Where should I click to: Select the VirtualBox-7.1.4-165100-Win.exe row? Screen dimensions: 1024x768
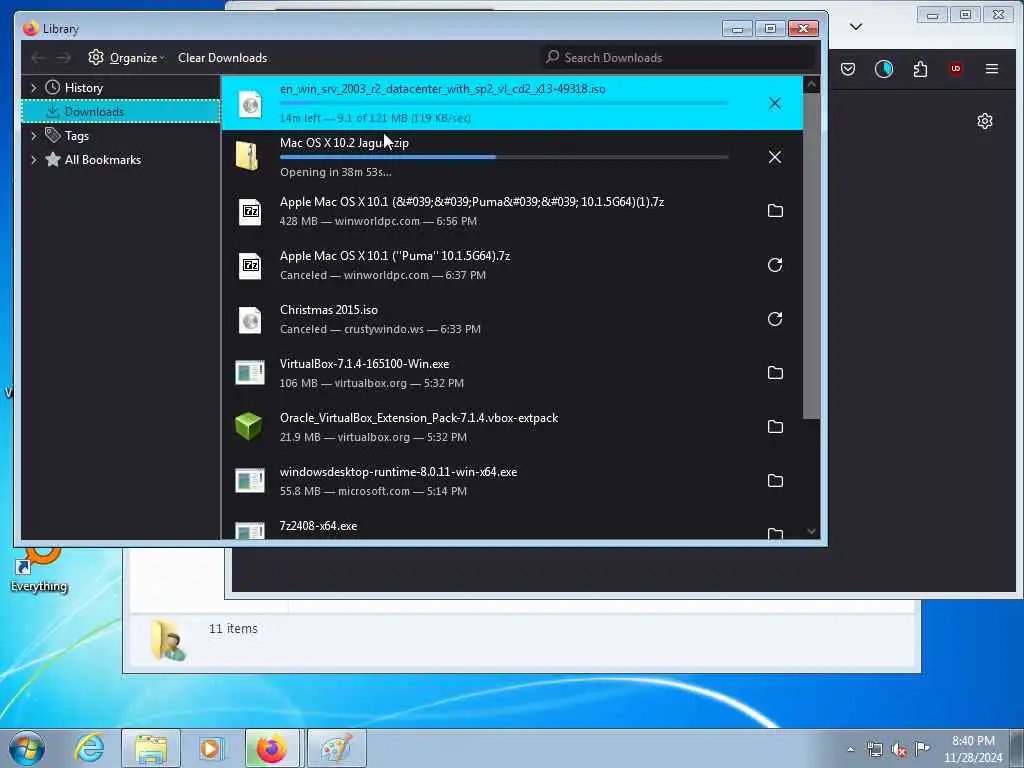tap(512, 373)
